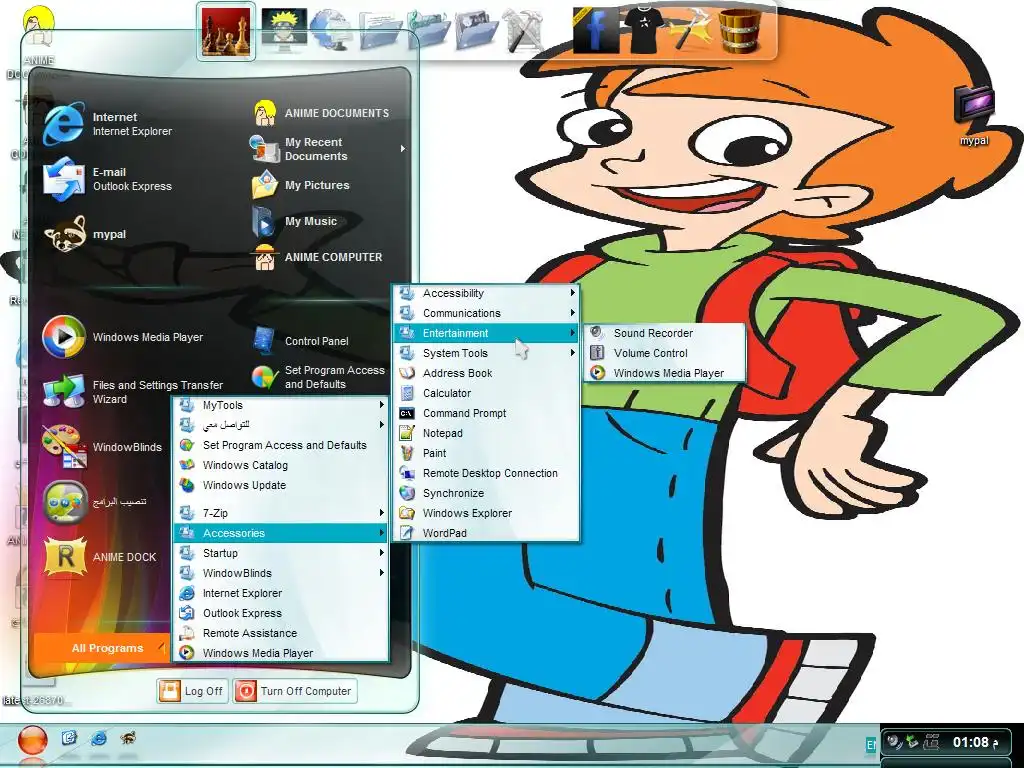This screenshot has width=1024, height=768.
Task: Launch Windows Explorer from Accessories
Action: point(486,513)
